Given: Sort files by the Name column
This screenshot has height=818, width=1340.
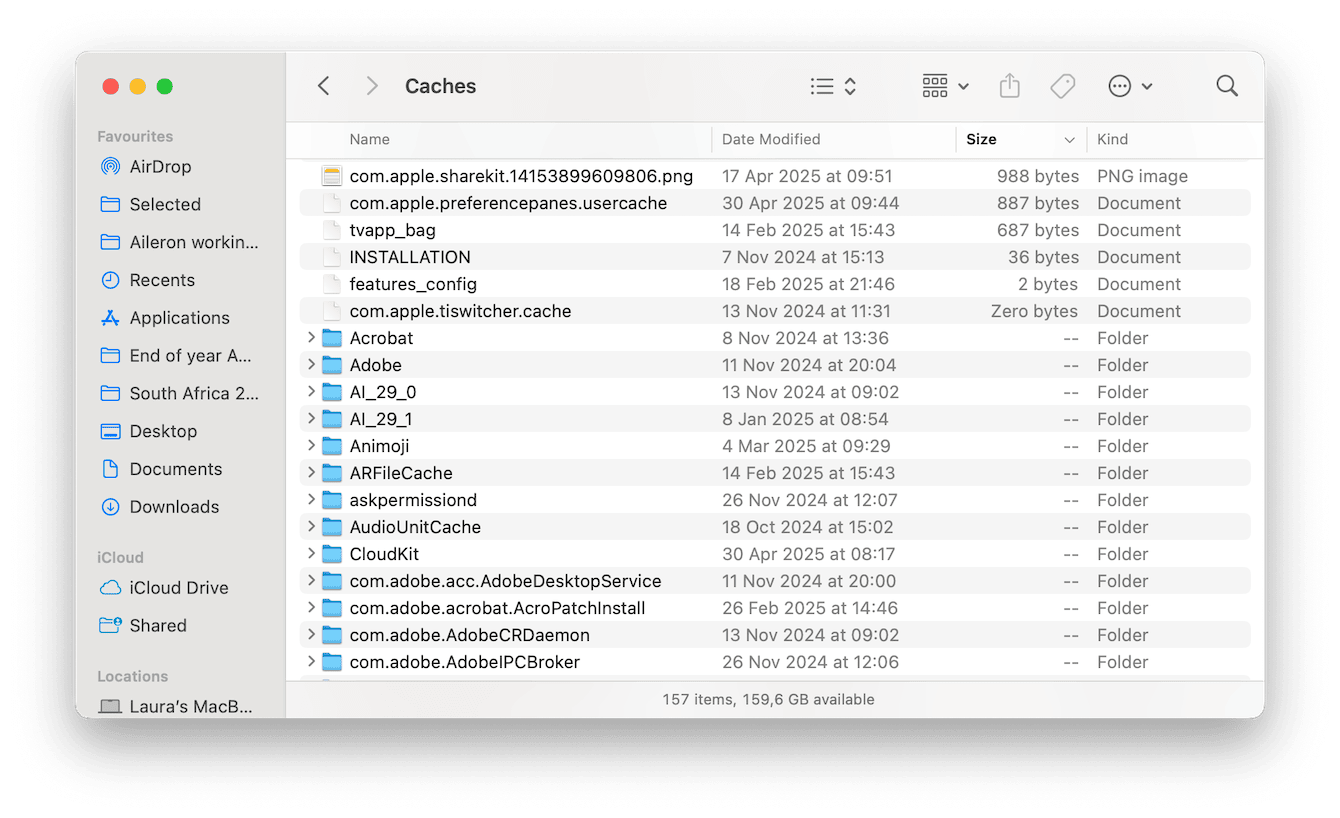Looking at the screenshot, I should (370, 139).
